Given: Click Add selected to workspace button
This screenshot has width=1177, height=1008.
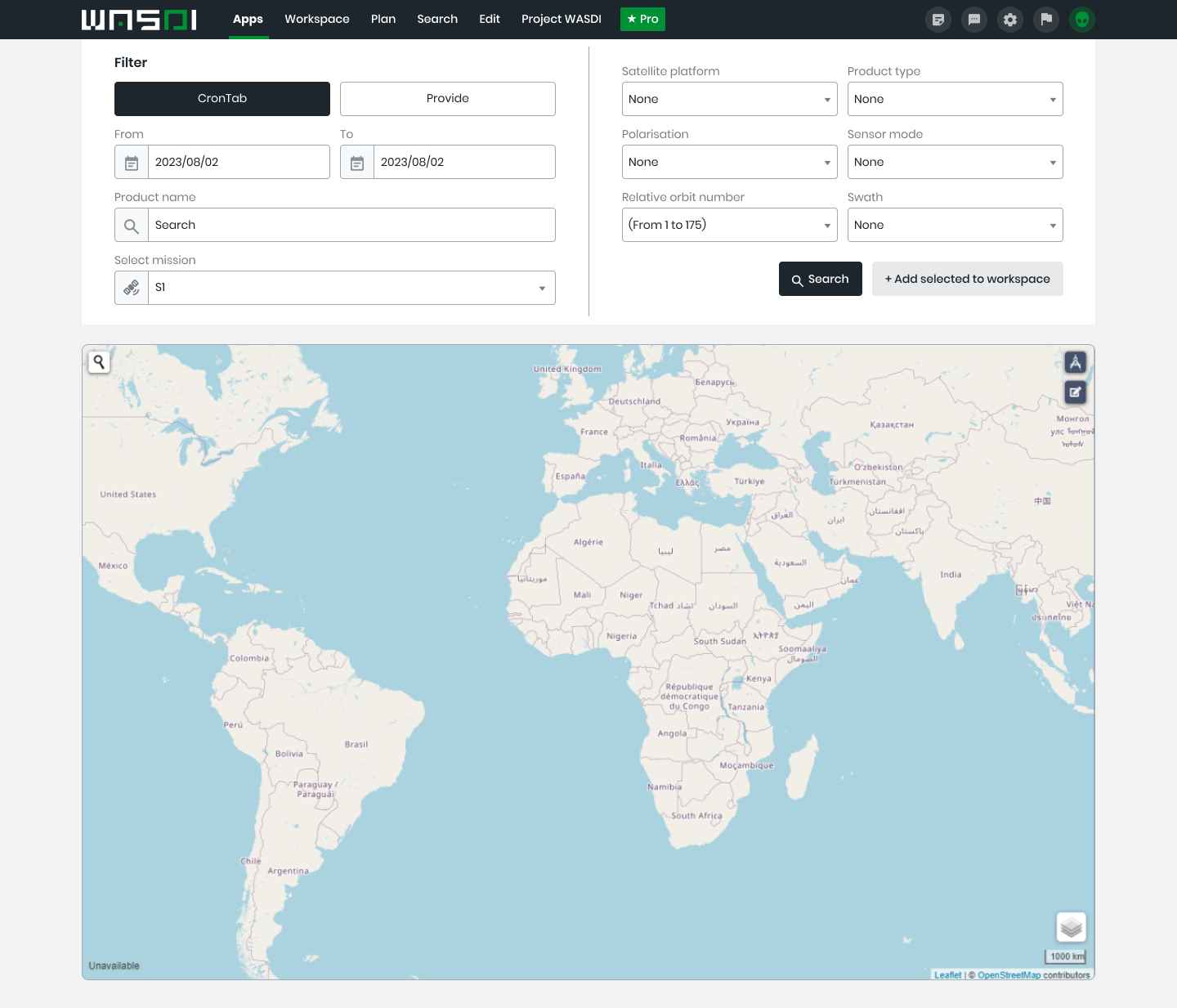Looking at the screenshot, I should [x=967, y=279].
